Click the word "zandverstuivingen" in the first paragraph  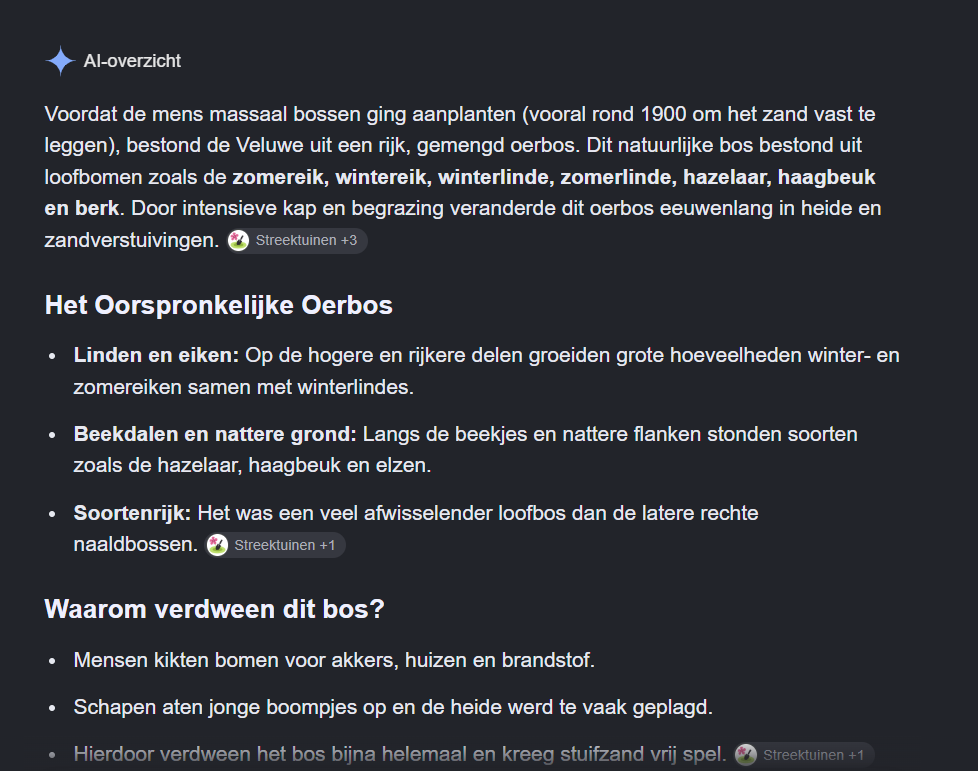(130, 240)
